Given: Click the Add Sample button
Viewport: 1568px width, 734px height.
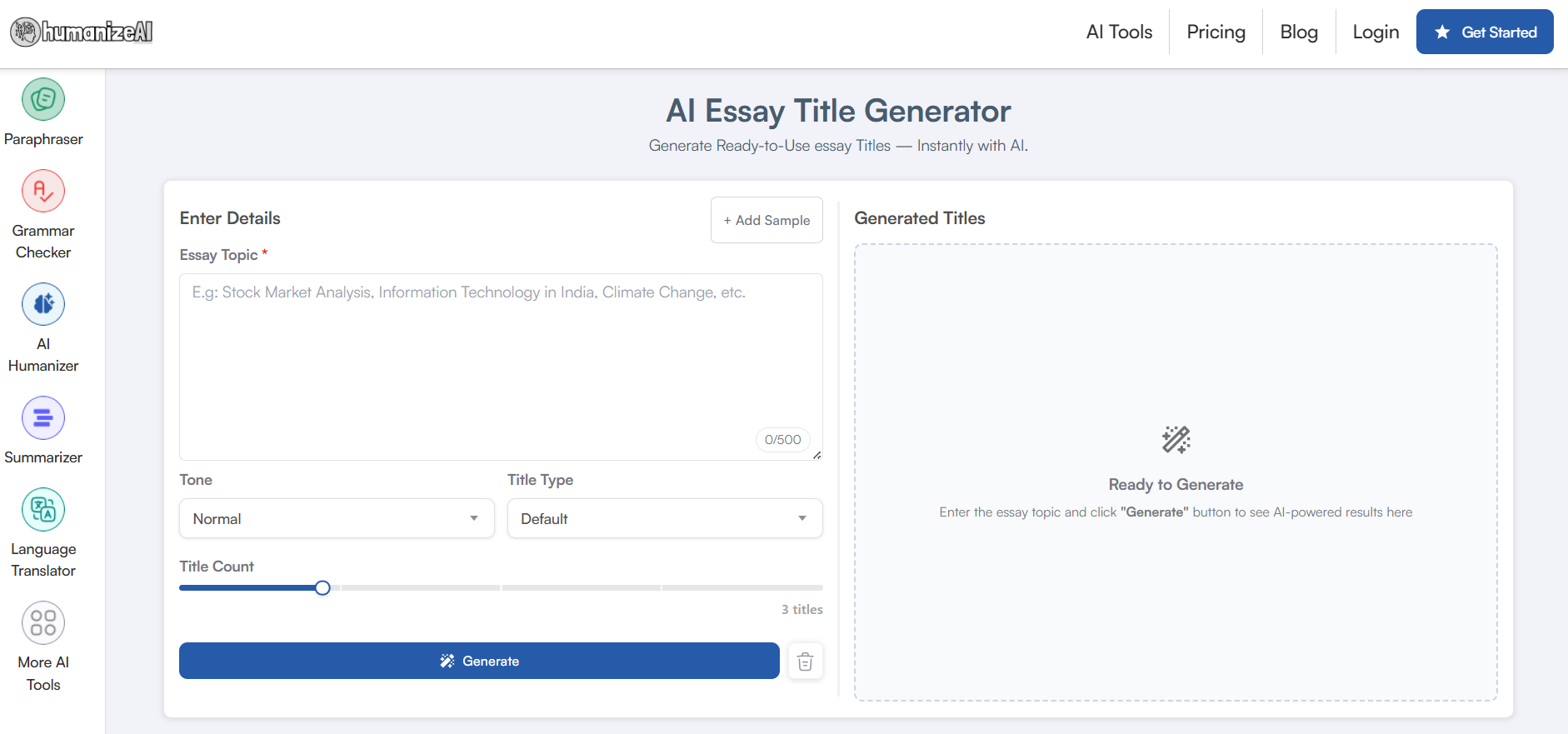Looking at the screenshot, I should pos(767,220).
